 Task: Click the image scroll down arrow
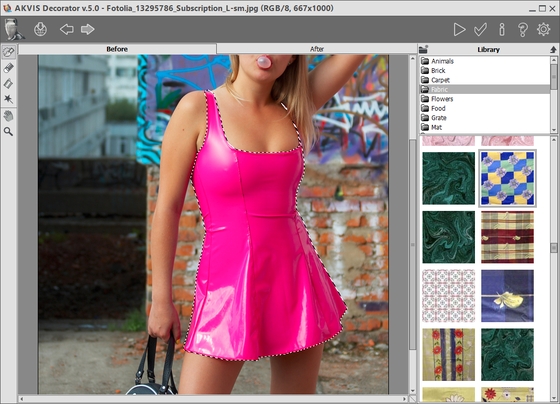[x=412, y=391]
